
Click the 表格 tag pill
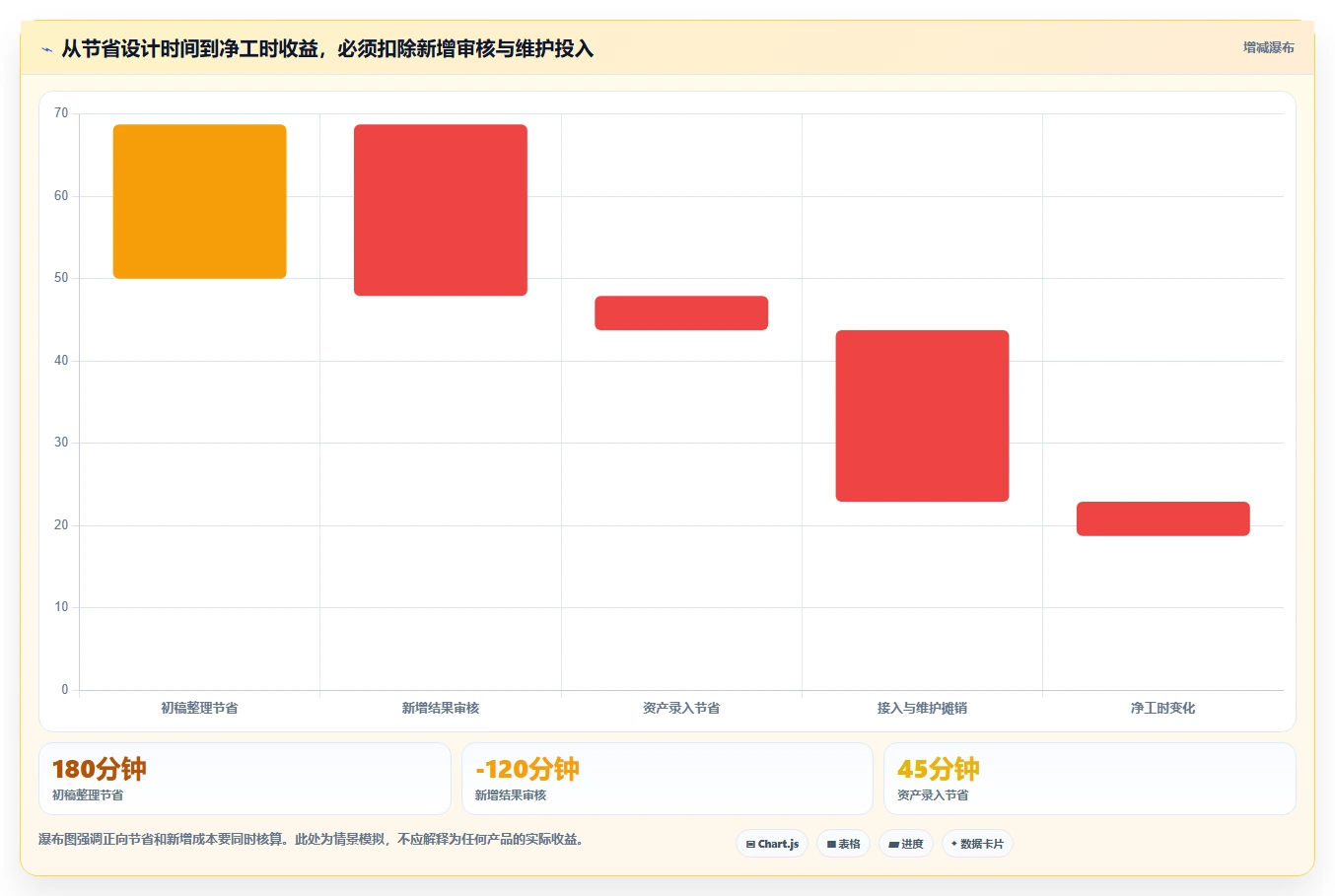tap(843, 844)
